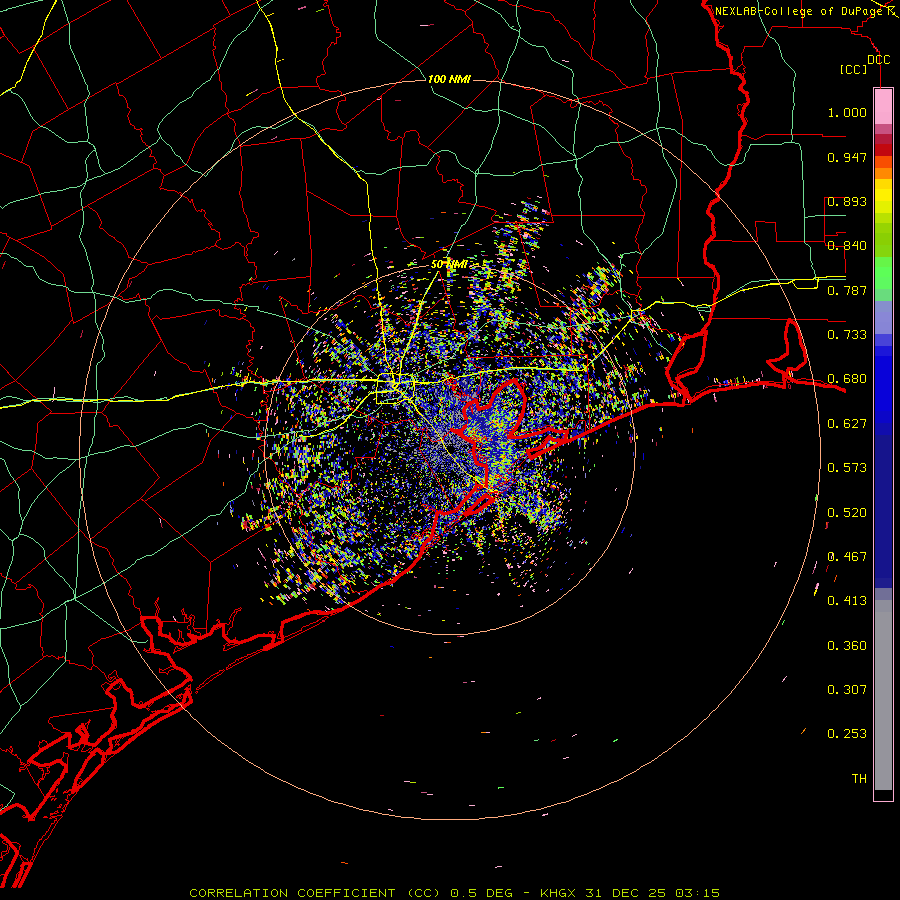Screen dimensions: 900x900
Task: Select the 1.000 scale value
Action: (x=847, y=113)
